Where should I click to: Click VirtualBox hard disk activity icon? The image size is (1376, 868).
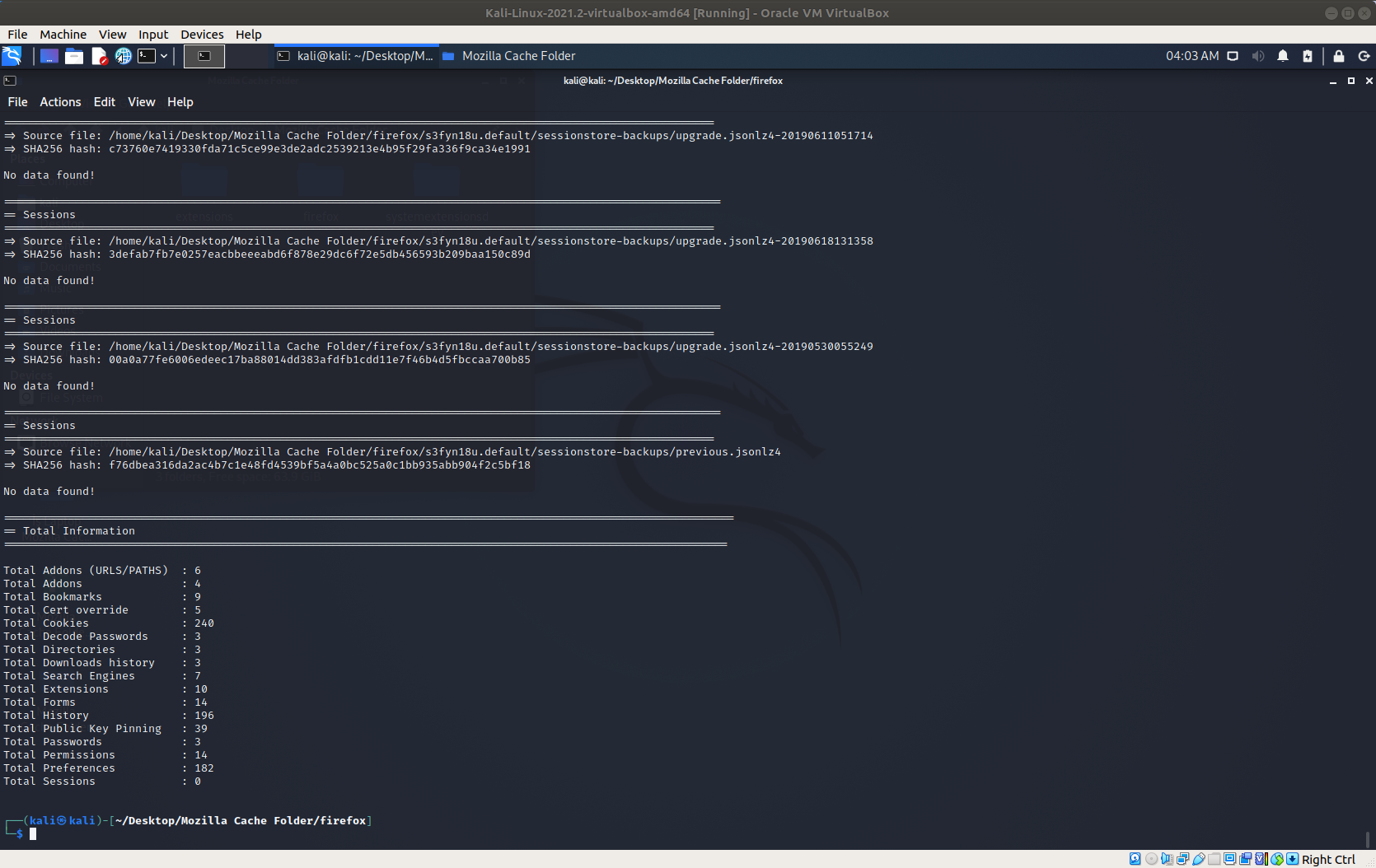point(1135,859)
